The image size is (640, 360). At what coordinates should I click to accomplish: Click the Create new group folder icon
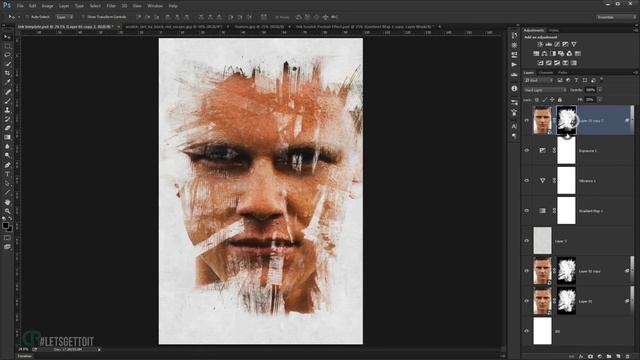click(609, 356)
